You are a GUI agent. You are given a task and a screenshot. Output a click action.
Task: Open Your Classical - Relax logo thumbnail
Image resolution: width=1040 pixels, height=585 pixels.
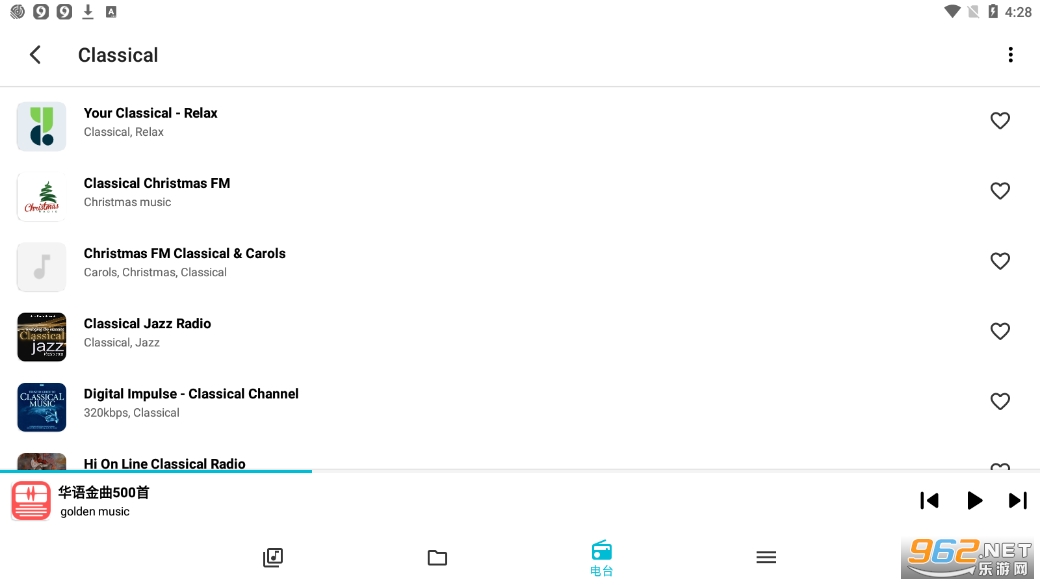42,127
